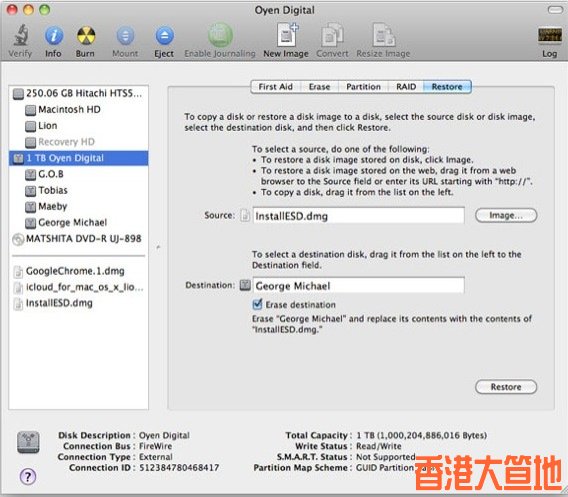This screenshot has height=497, width=568.
Task: Click the Source field containing InstallESD.dmg
Action: [x=359, y=216]
